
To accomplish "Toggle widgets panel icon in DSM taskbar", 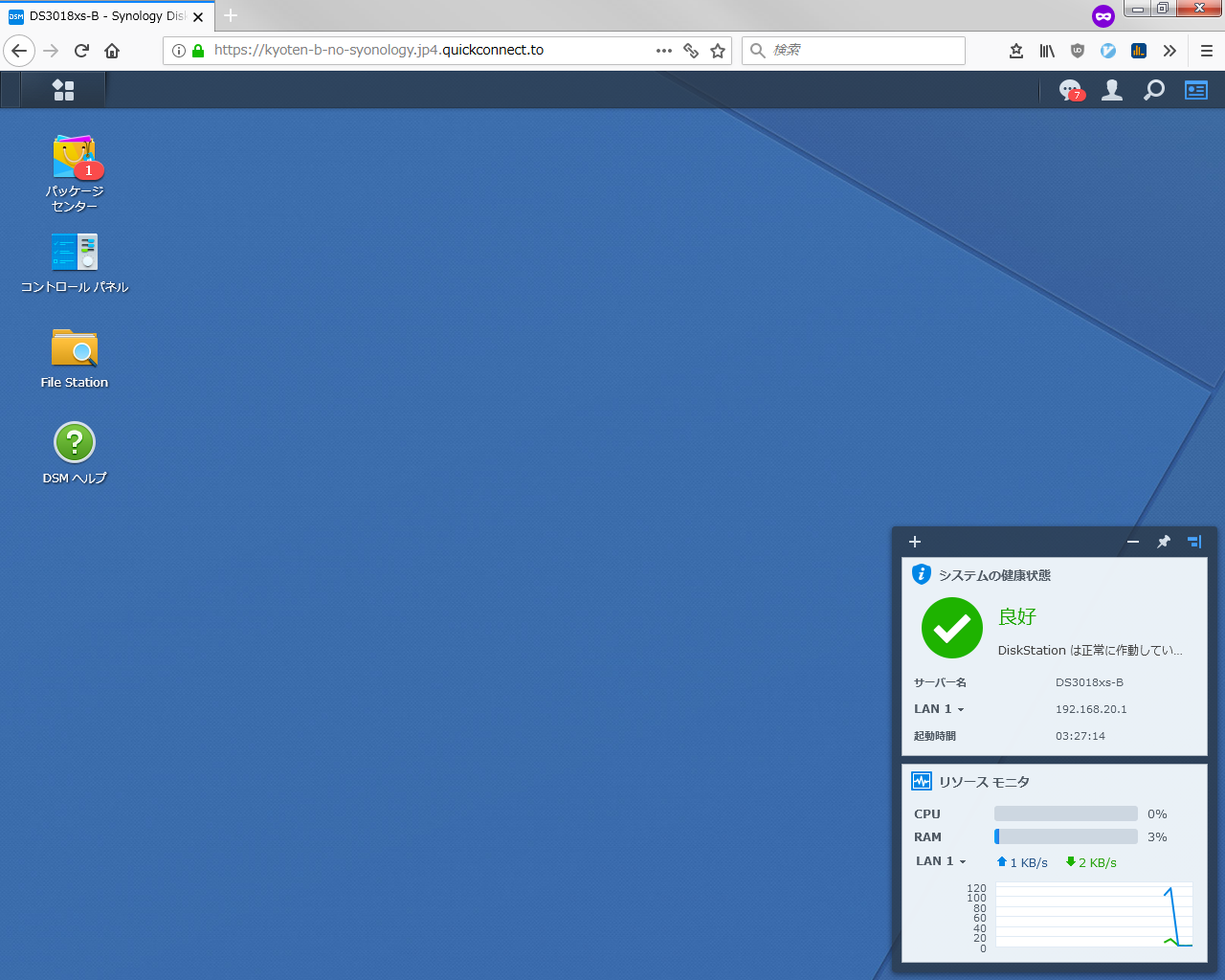I will coord(1196,90).
